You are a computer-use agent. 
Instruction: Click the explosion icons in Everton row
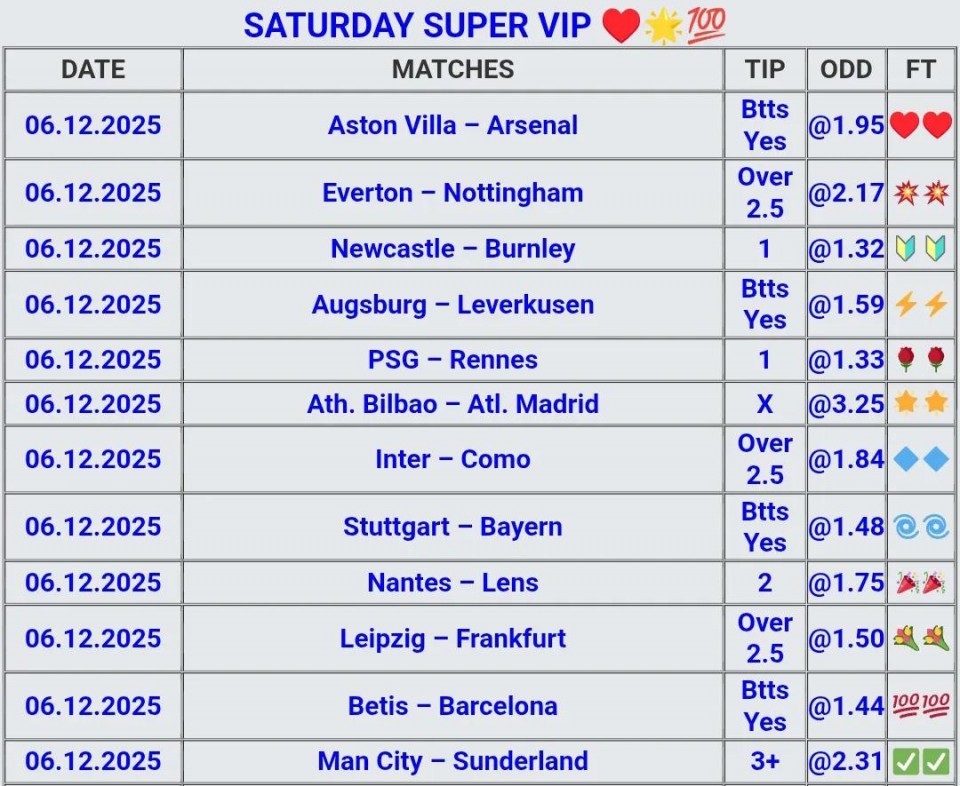(920, 193)
